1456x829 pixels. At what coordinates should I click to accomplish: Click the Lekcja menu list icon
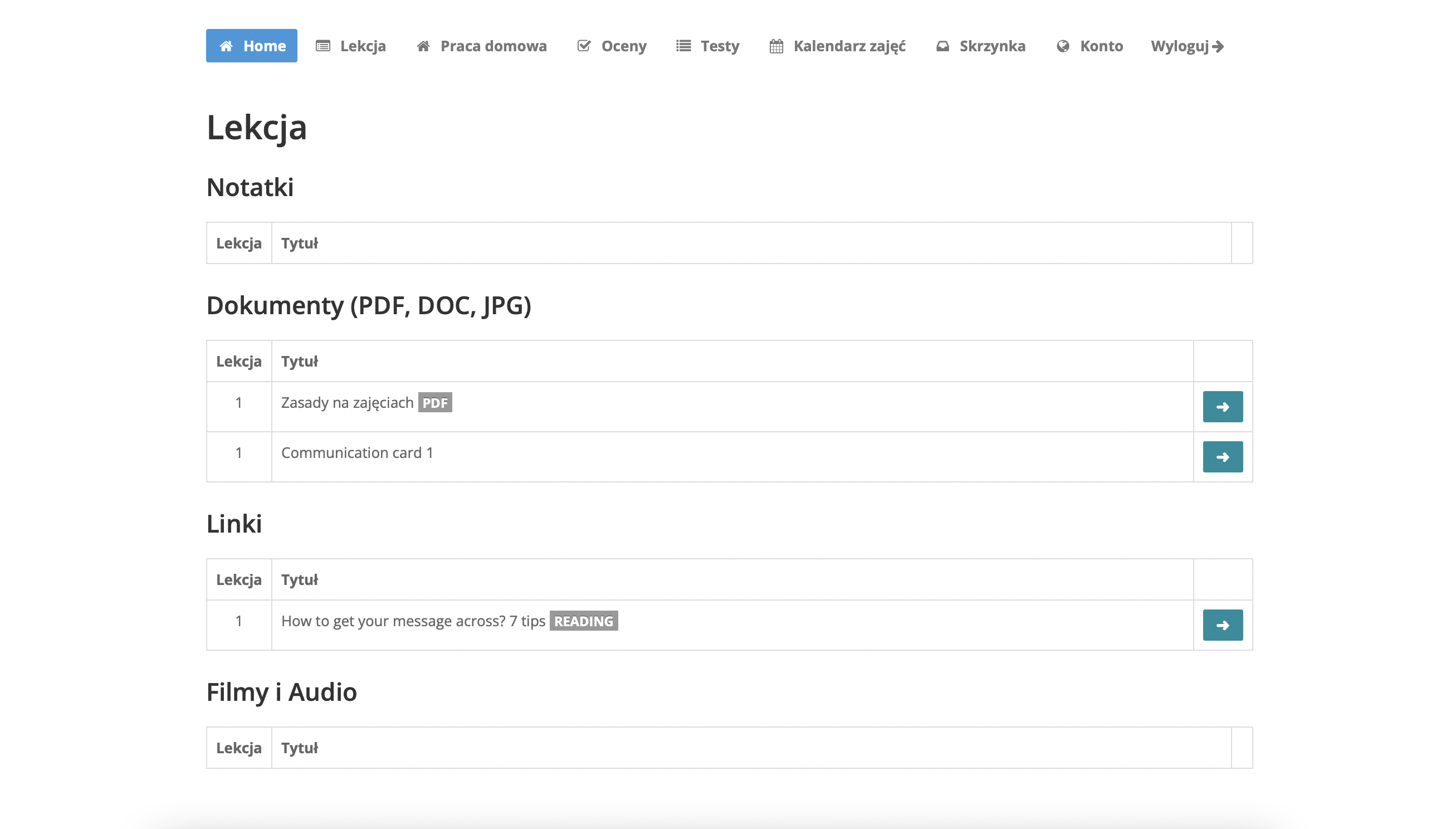[x=323, y=46]
